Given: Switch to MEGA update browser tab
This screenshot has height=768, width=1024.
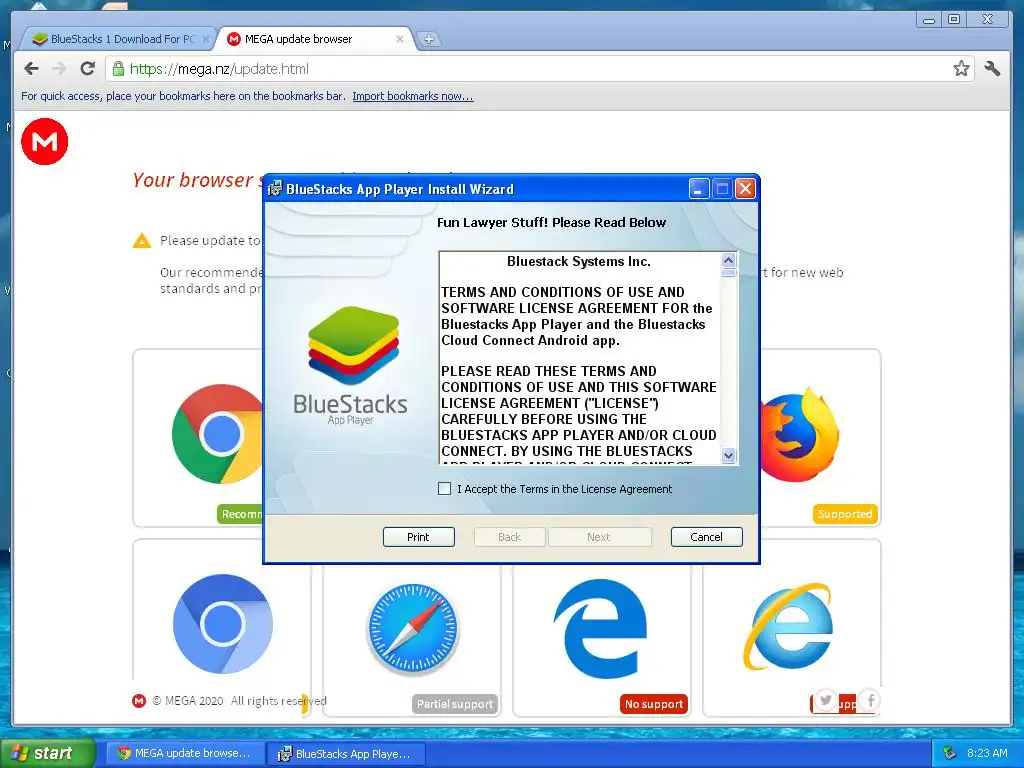Looking at the screenshot, I should pyautogui.click(x=315, y=39).
